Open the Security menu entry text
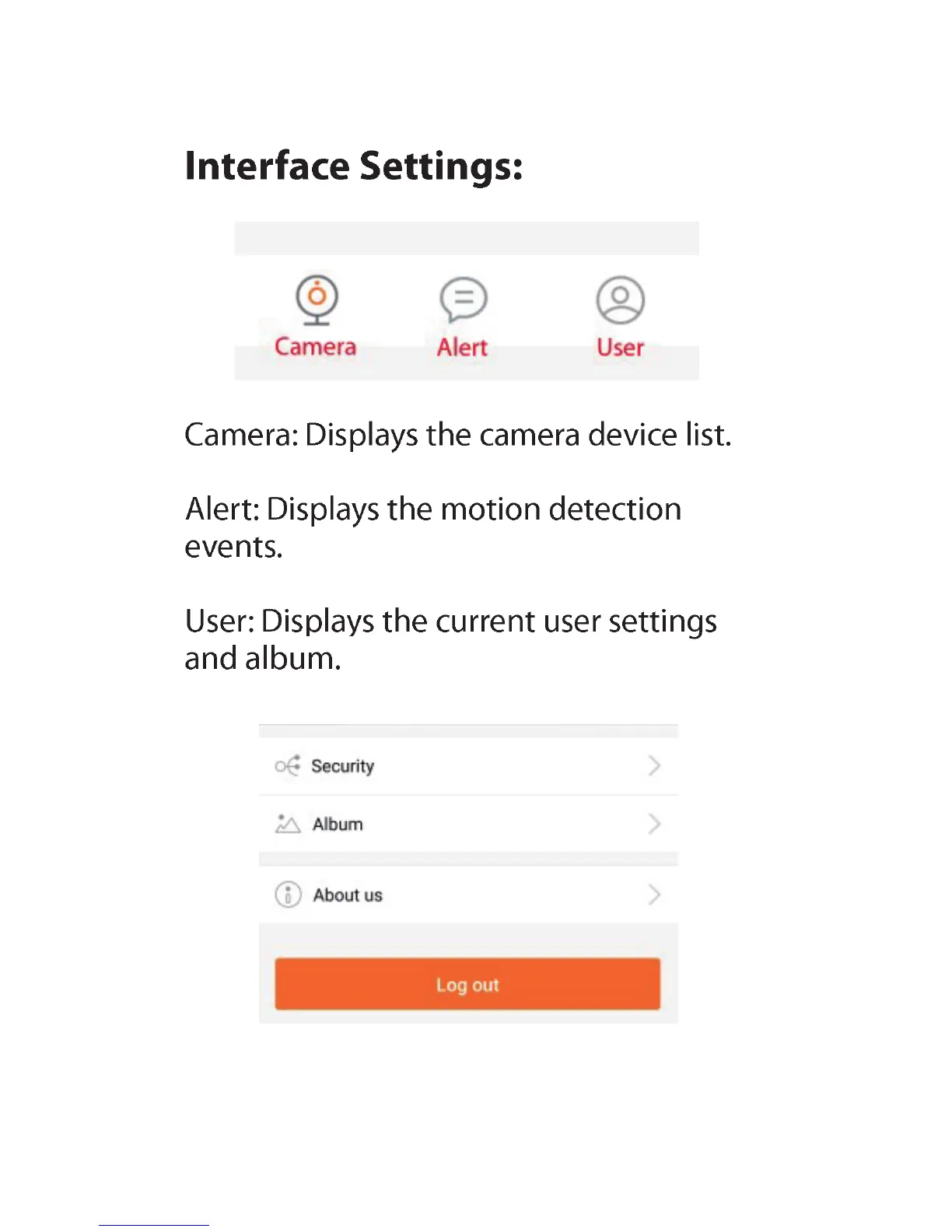The width and height of the screenshot is (952, 1232). click(x=343, y=767)
